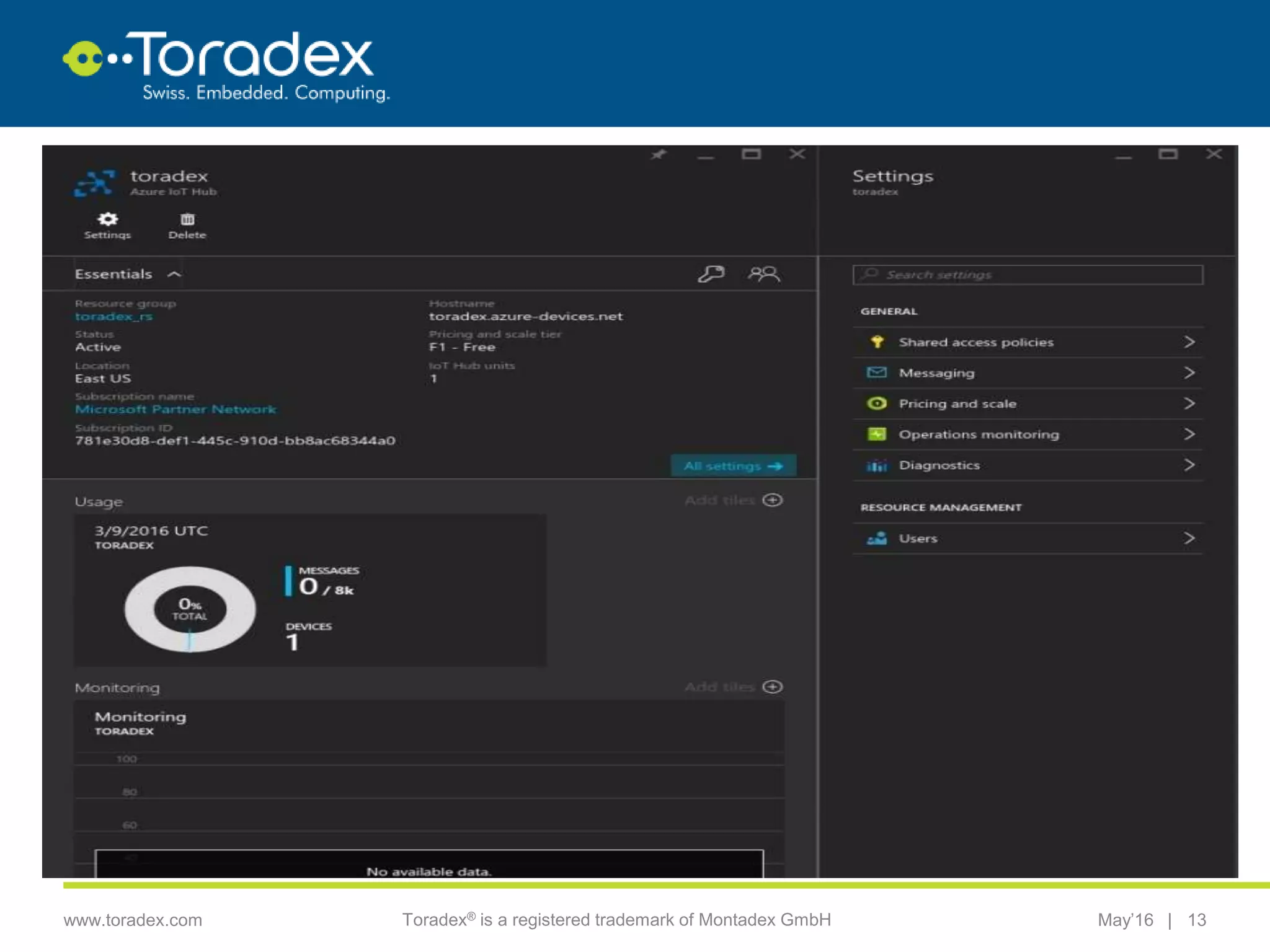Click the Shared access policies key icon
Image resolution: width=1270 pixels, height=952 pixels.
(x=877, y=342)
